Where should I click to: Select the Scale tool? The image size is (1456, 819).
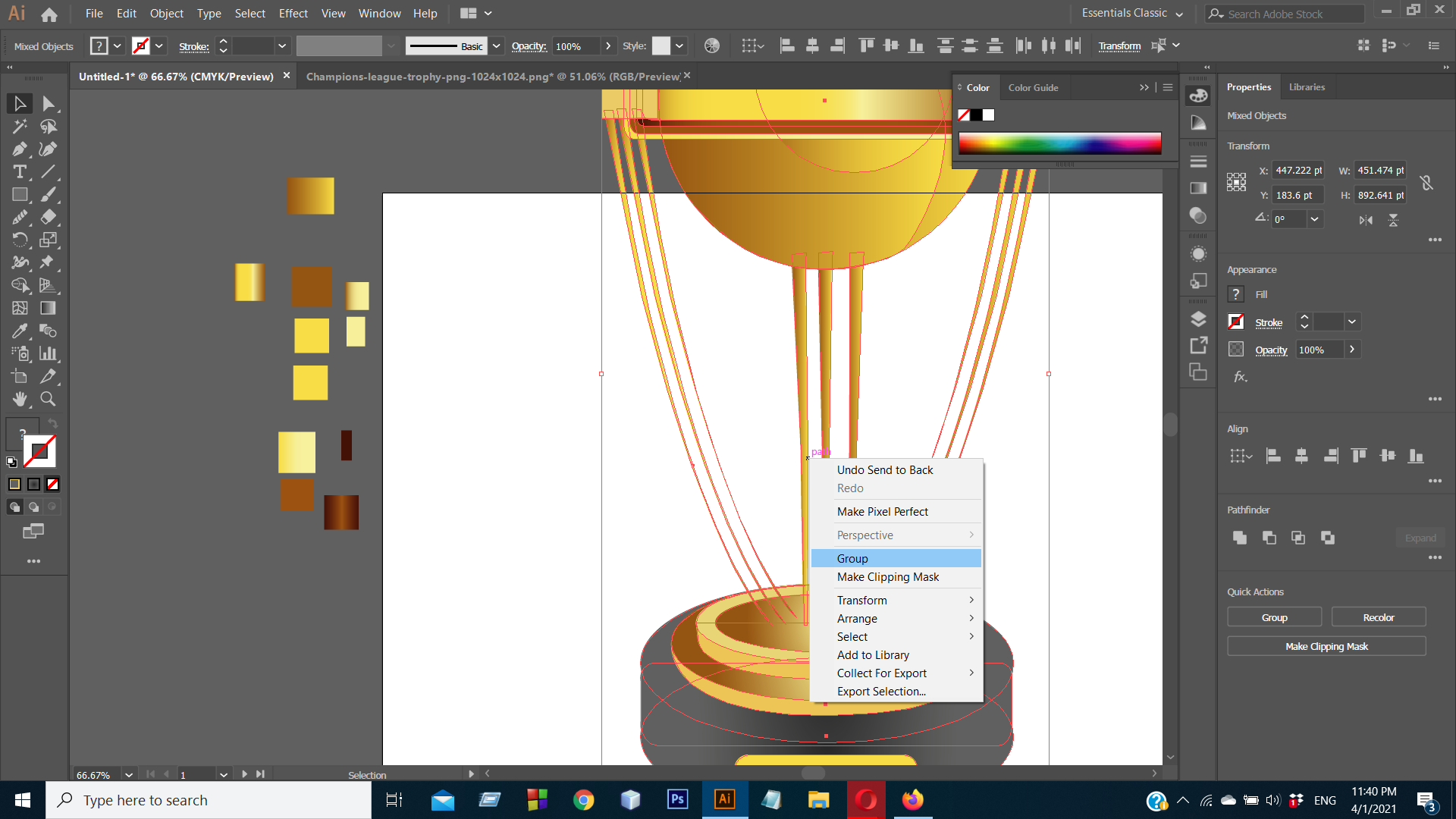[x=49, y=240]
